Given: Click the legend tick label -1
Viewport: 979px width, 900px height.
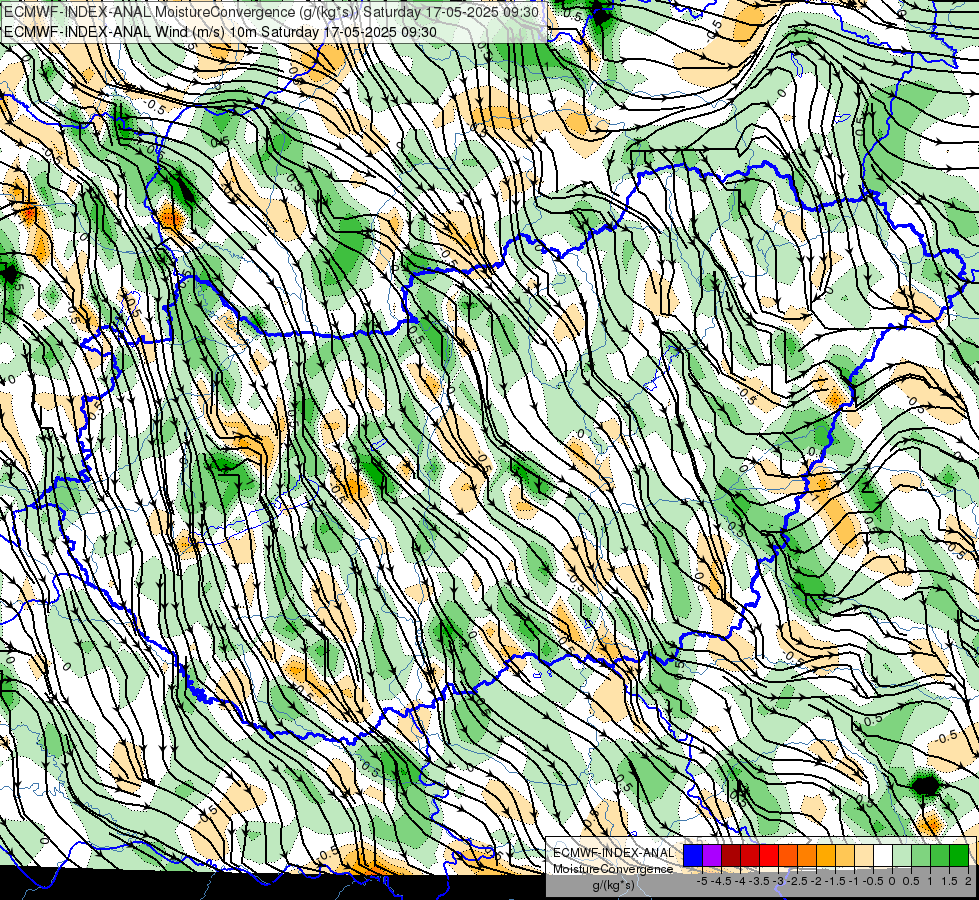Looking at the screenshot, I should coord(854,881).
